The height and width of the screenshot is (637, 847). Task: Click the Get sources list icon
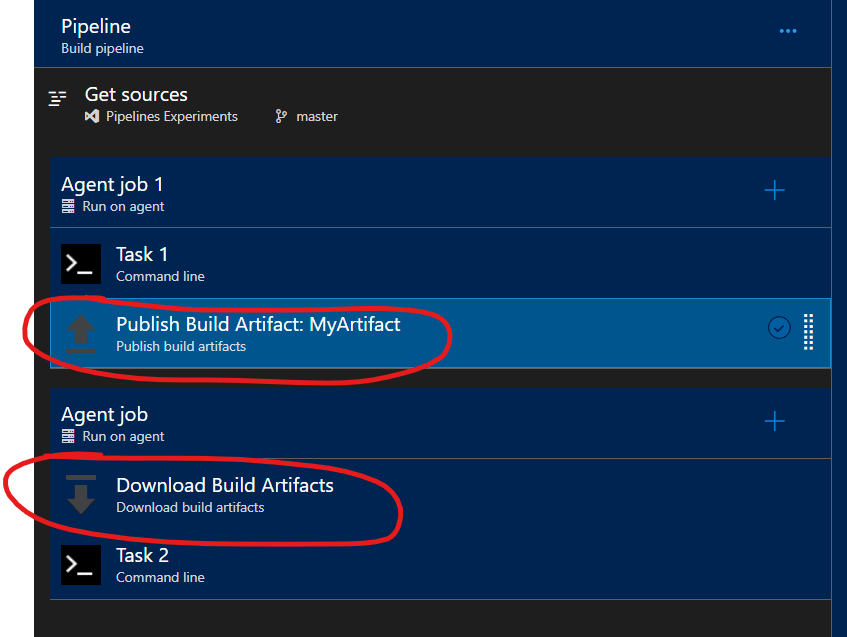coord(57,98)
